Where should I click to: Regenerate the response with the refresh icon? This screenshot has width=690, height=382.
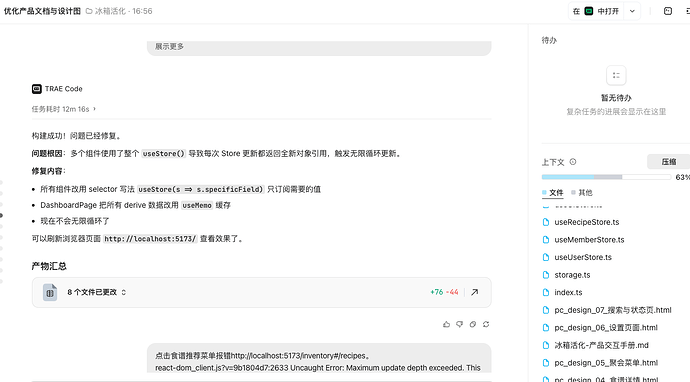[486, 324]
